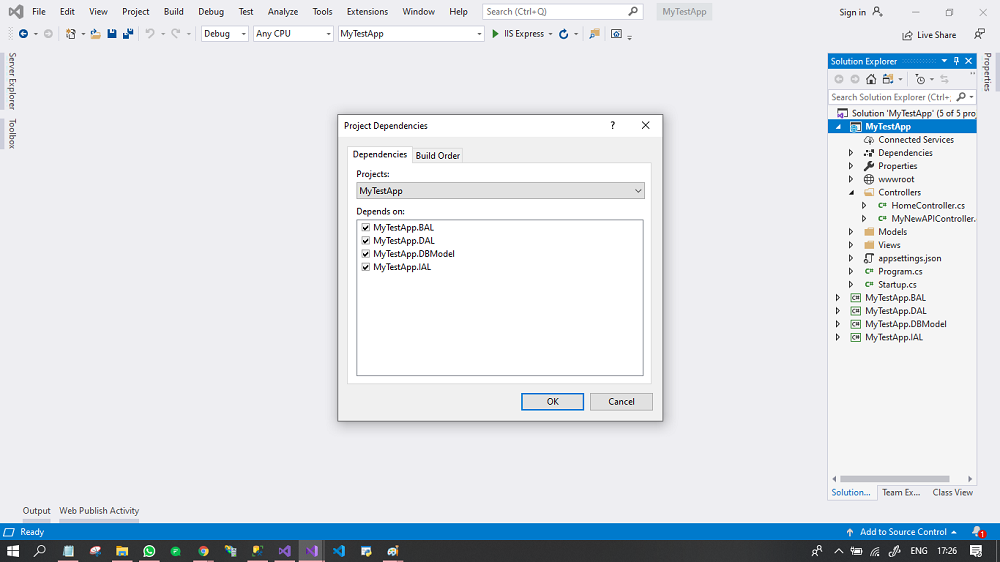Open the MyTestApp startup project dropdown
This screenshot has height=562, width=1000.
pos(411,34)
